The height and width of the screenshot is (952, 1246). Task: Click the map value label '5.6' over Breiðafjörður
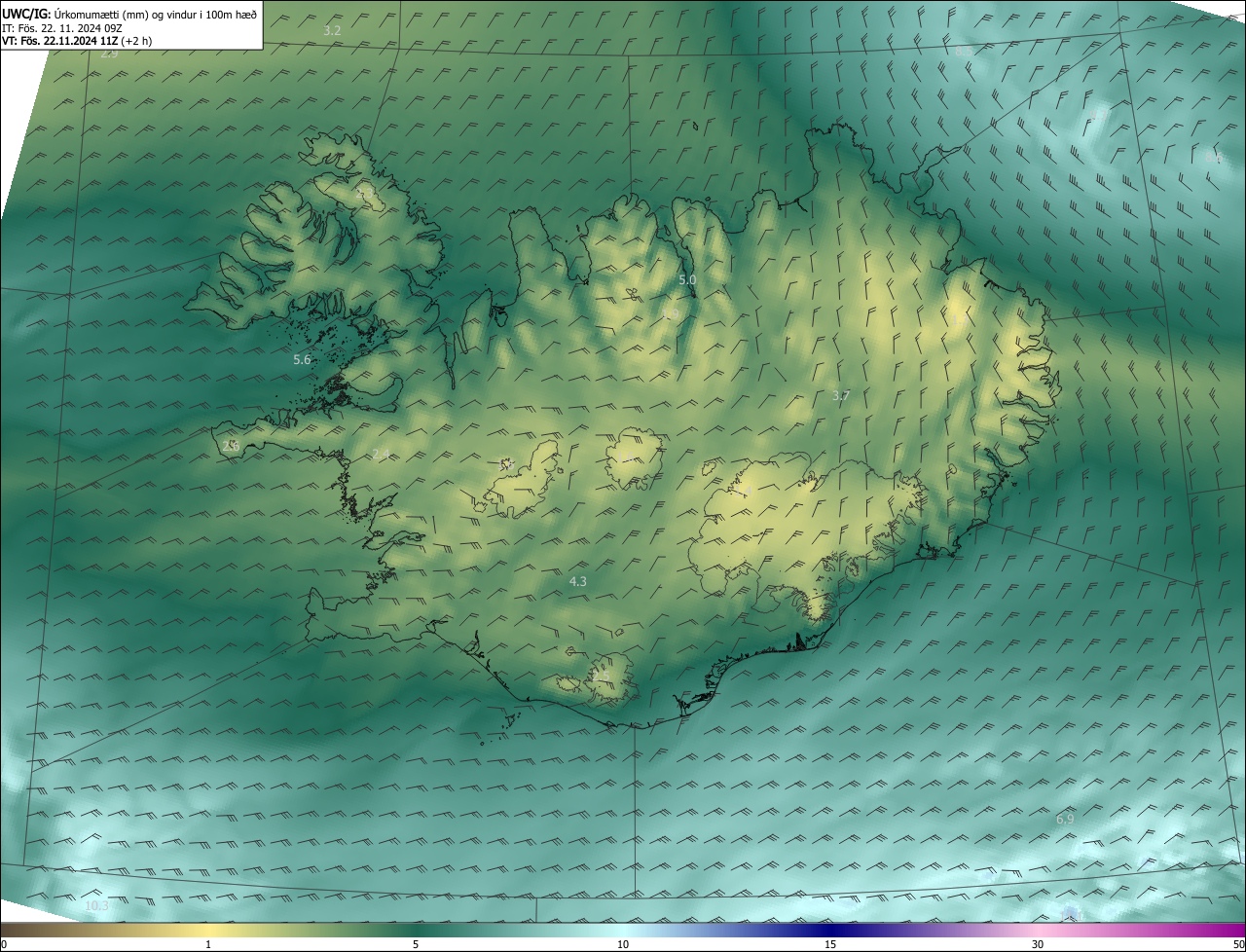click(x=302, y=359)
